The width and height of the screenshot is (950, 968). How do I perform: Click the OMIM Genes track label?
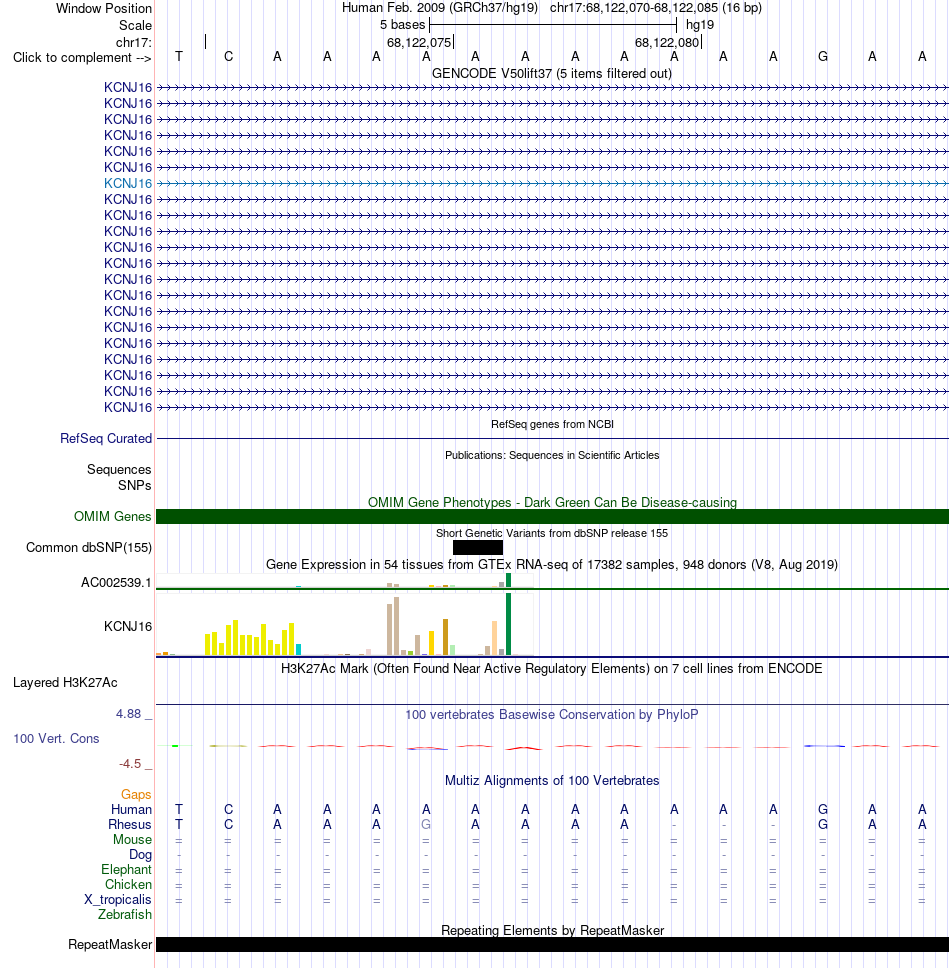click(112, 516)
